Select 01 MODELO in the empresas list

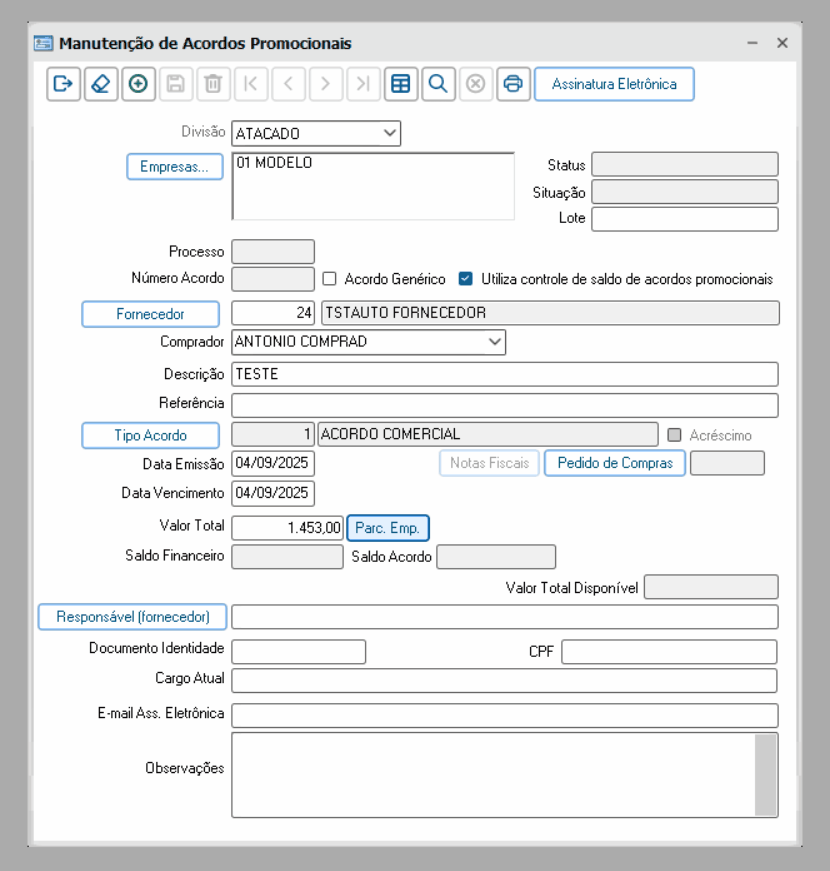[274, 163]
